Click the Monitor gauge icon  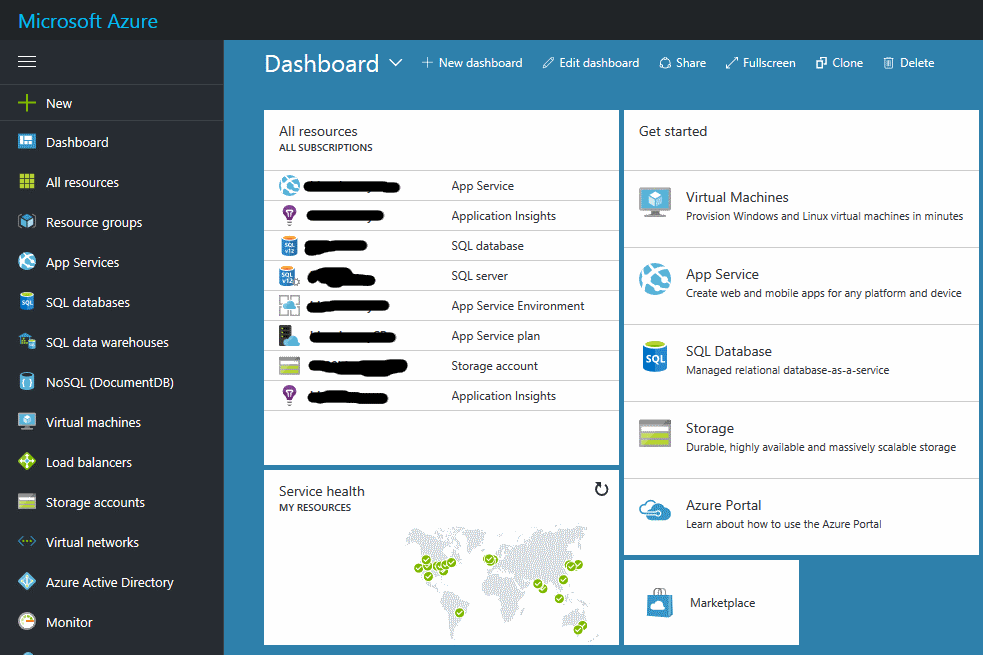(x=27, y=621)
